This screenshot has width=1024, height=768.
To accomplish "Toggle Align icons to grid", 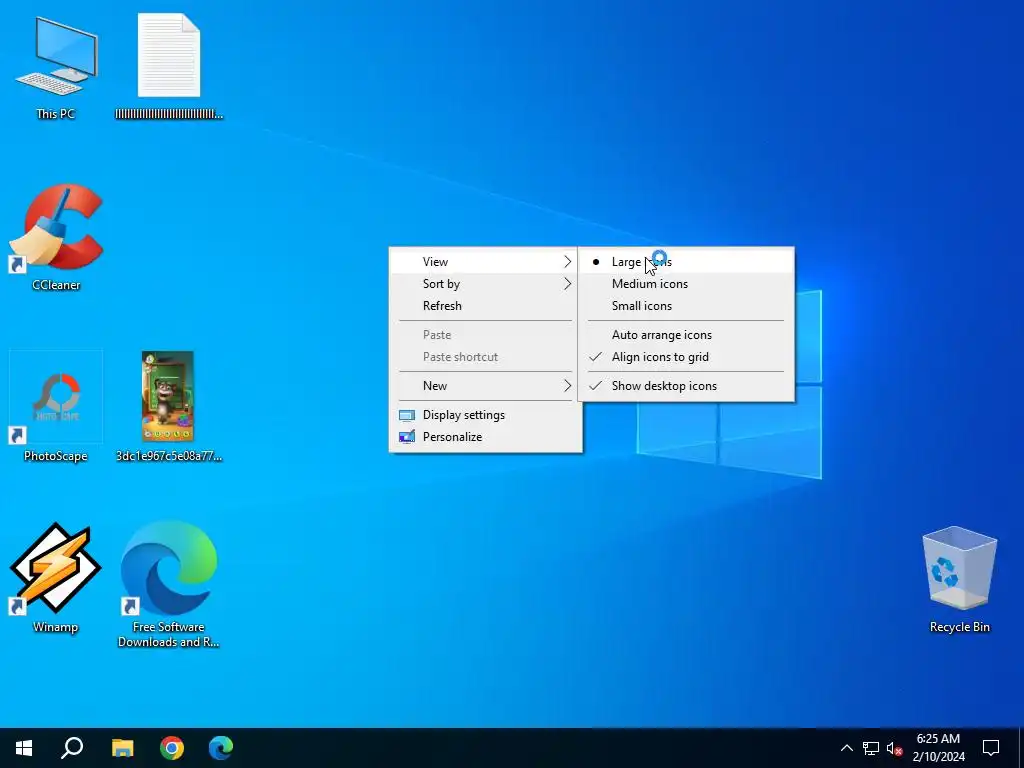I will click(x=686, y=357).
